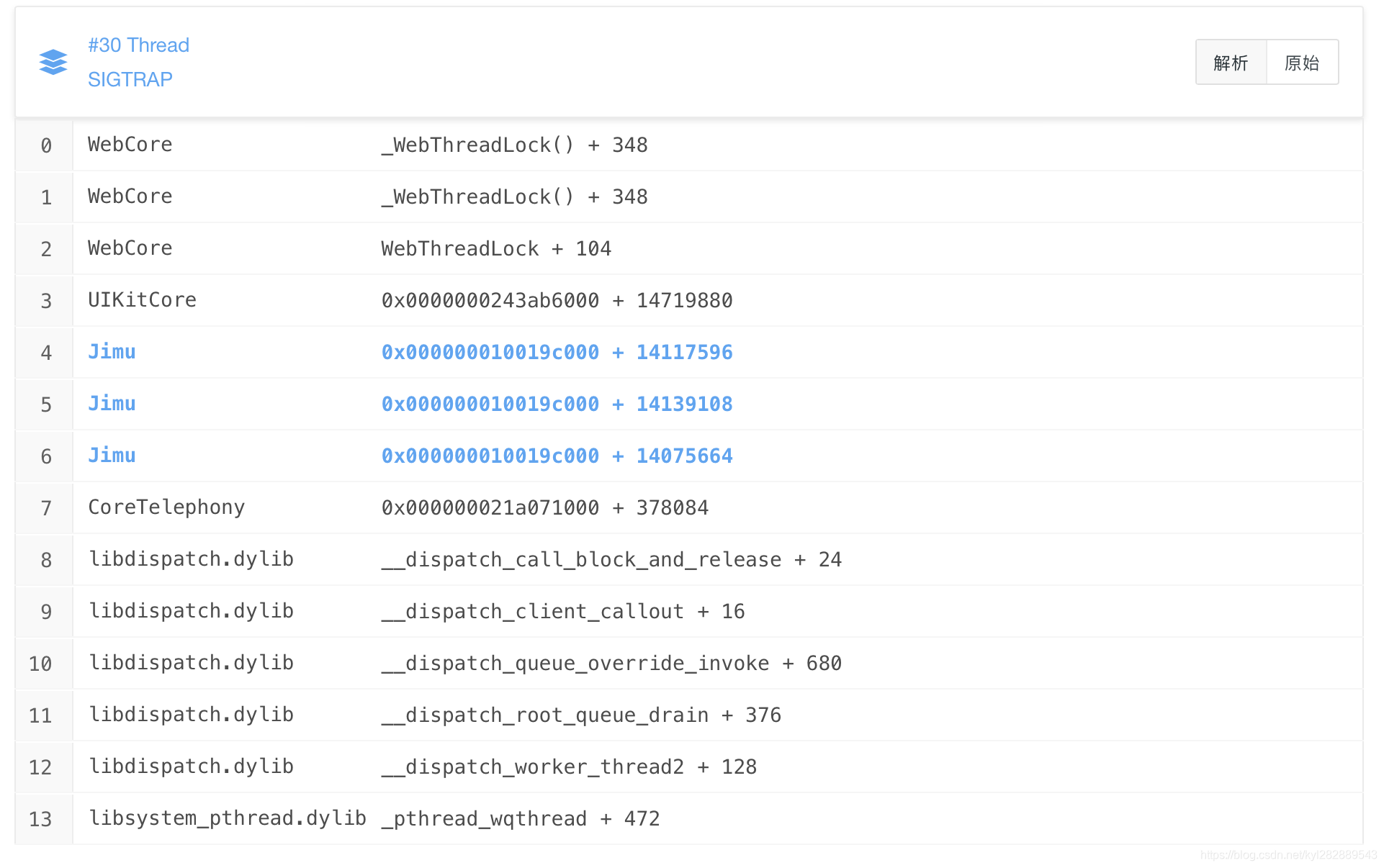Click the stacked layers thread icon
The image size is (1384, 868).
coord(53,62)
